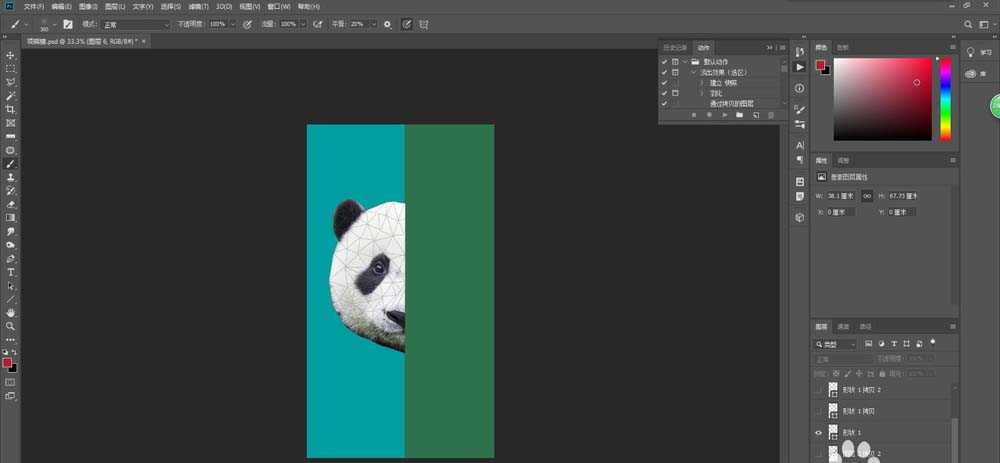Screen dimensions: 1000x463
Task: Open the opacity 100% dropdown arrow
Action: (233, 23)
